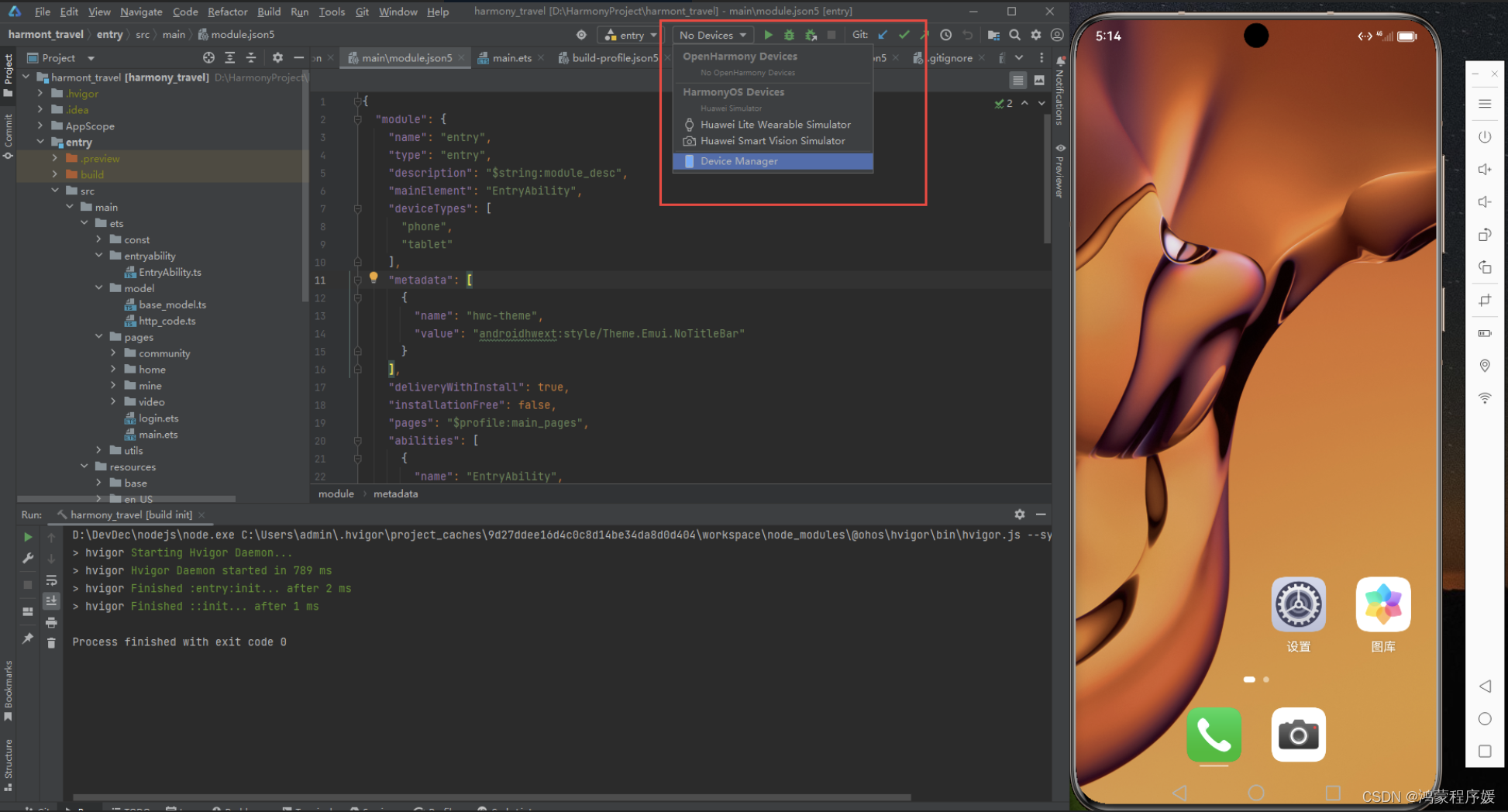Click the green Debug bug icon
Image resolution: width=1508 pixels, height=812 pixels.
pos(789,35)
